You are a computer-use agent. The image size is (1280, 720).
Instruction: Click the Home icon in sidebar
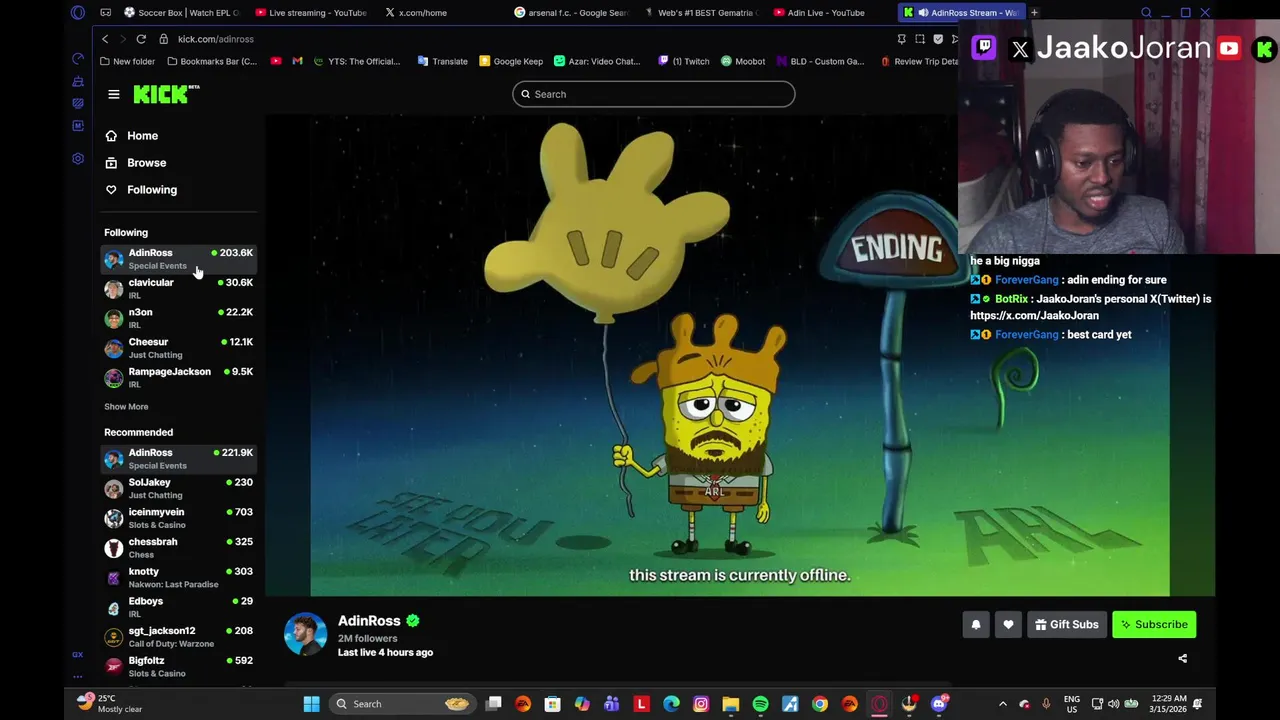tap(111, 136)
